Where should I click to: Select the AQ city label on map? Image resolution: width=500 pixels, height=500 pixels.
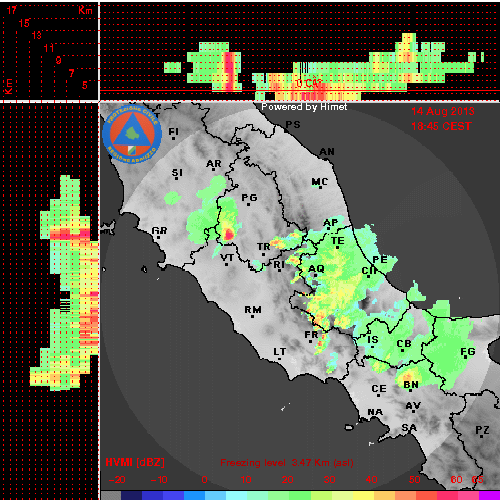coord(316,269)
